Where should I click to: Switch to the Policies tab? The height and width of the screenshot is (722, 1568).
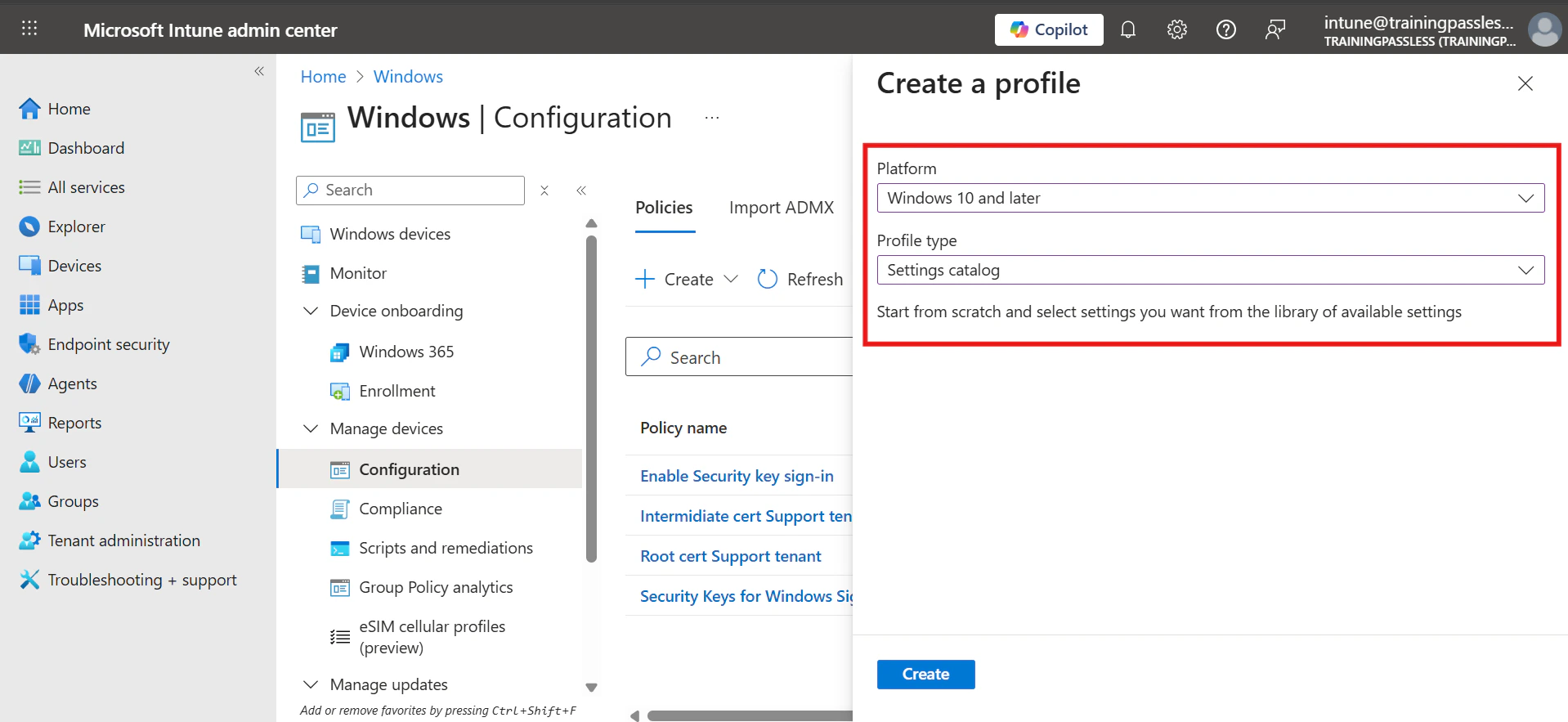pos(664,208)
